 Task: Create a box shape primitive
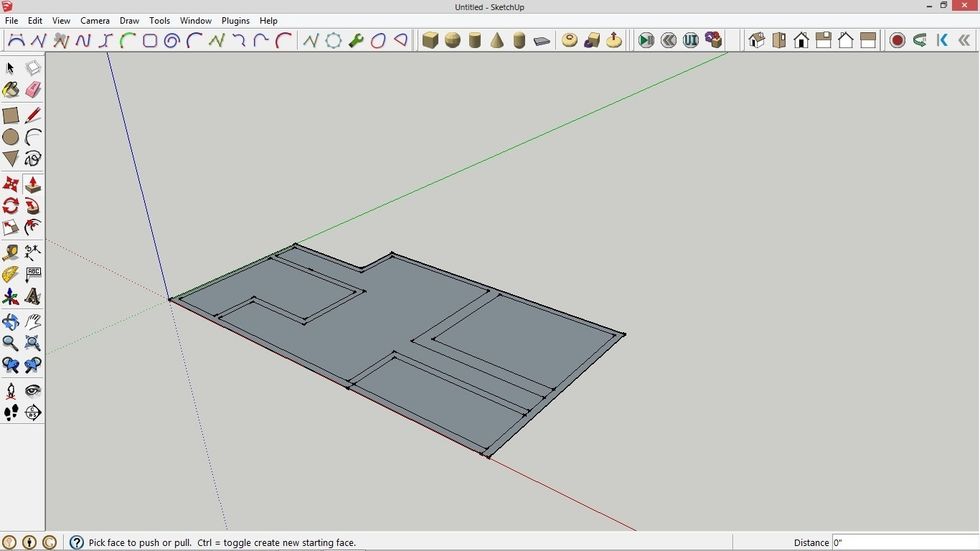(x=430, y=41)
